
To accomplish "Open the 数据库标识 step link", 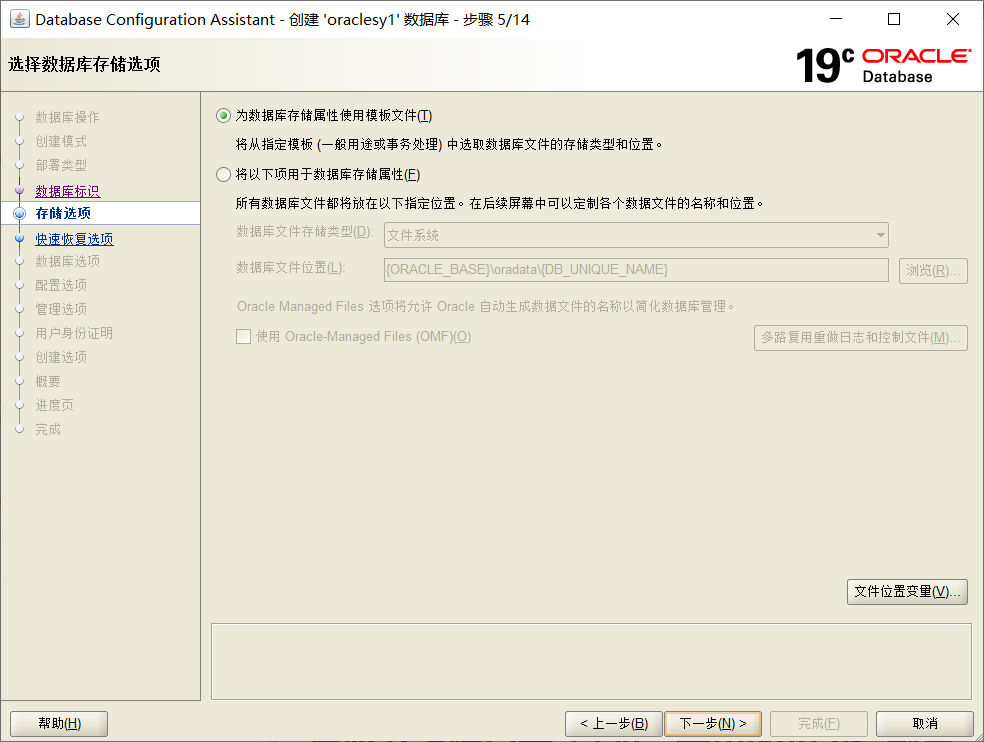I will (68, 191).
